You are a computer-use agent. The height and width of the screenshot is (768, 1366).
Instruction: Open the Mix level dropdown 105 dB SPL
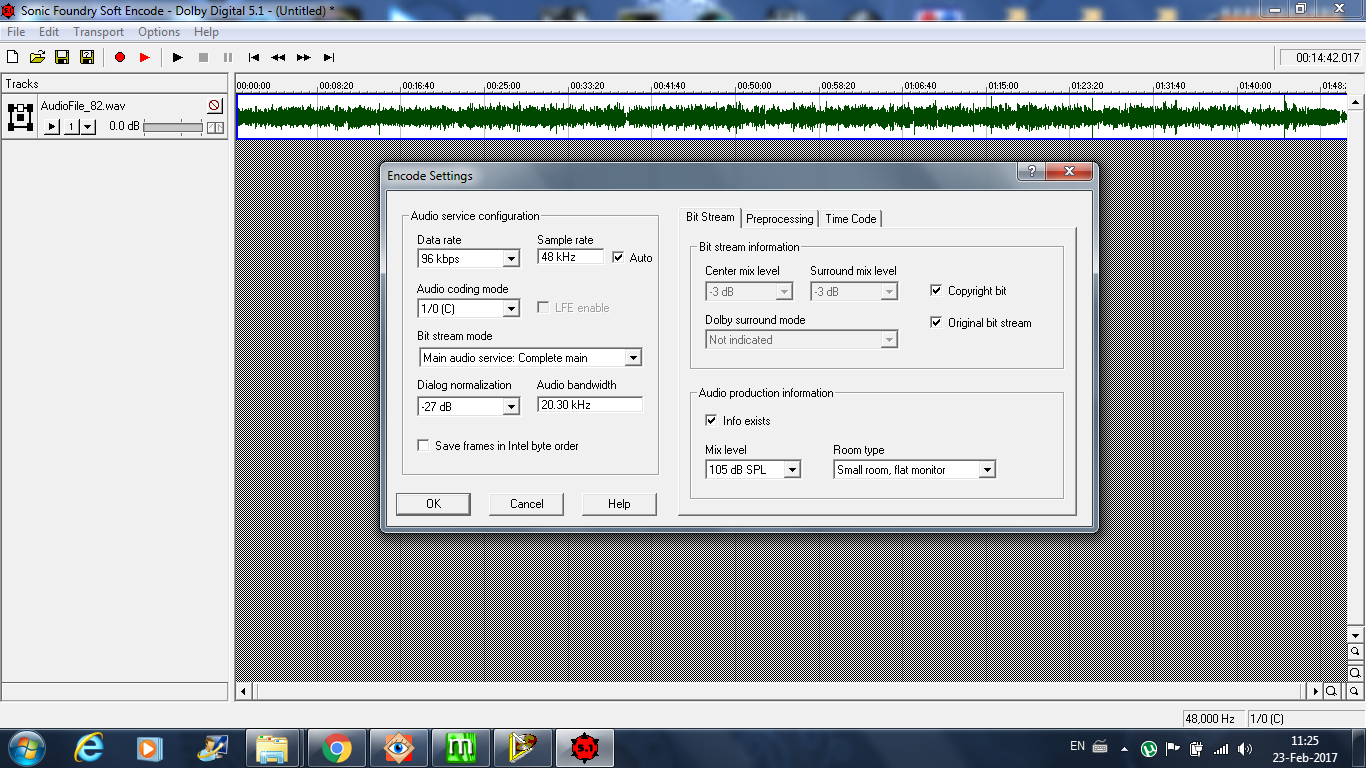pyautogui.click(x=792, y=470)
